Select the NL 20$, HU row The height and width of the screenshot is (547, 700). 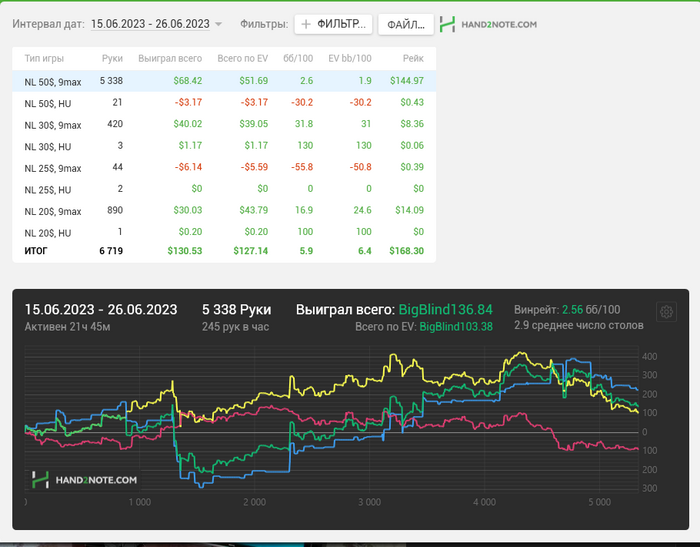point(224,232)
